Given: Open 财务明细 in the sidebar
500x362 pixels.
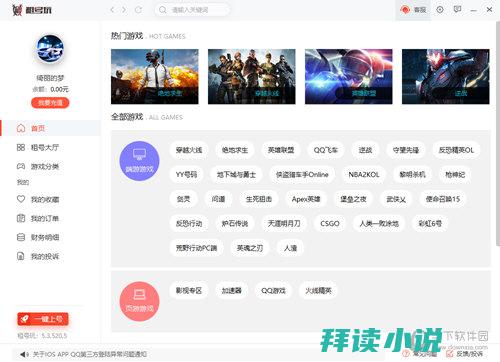Looking at the screenshot, I should coord(38,237).
